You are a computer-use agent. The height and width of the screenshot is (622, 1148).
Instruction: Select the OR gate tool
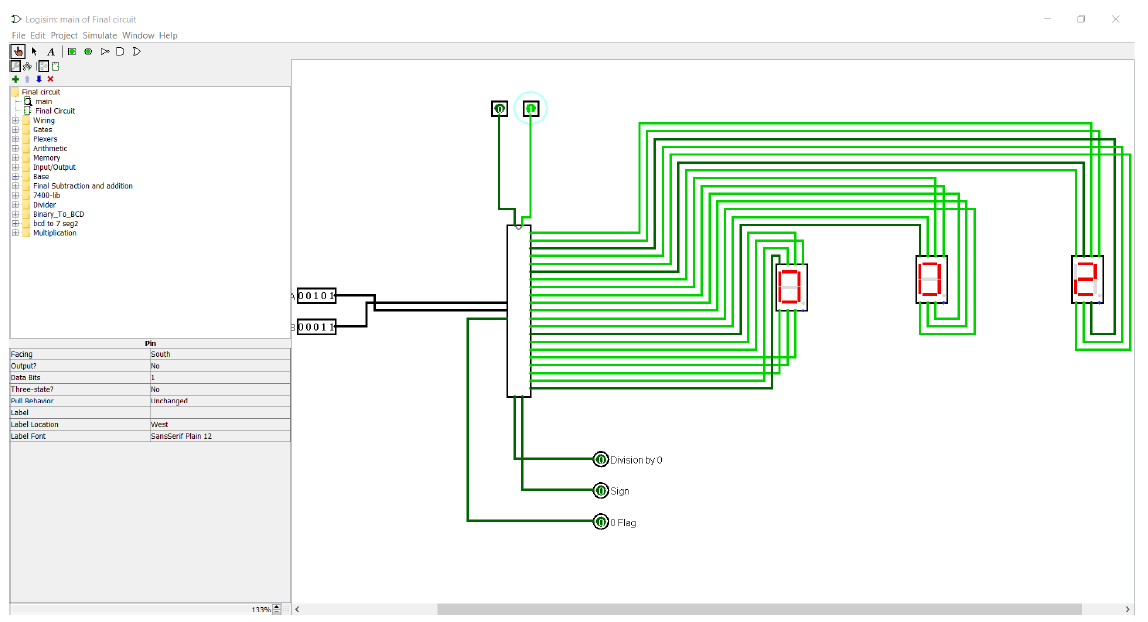(x=137, y=51)
